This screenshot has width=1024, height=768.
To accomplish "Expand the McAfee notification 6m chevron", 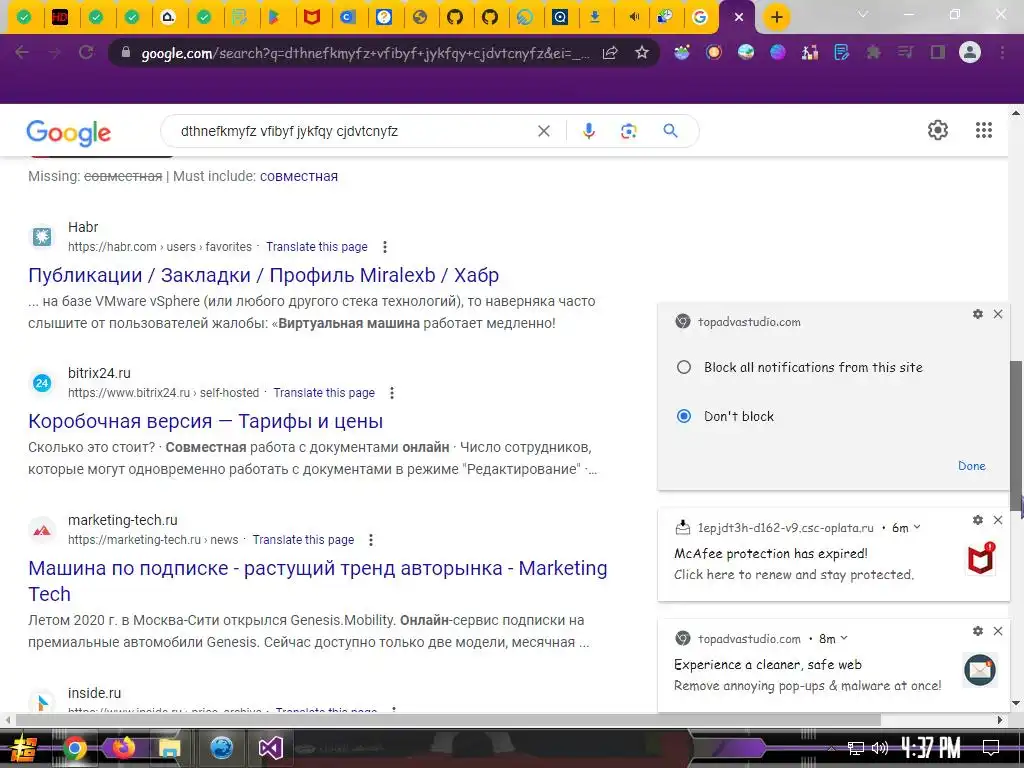I will pyautogui.click(x=917, y=527).
